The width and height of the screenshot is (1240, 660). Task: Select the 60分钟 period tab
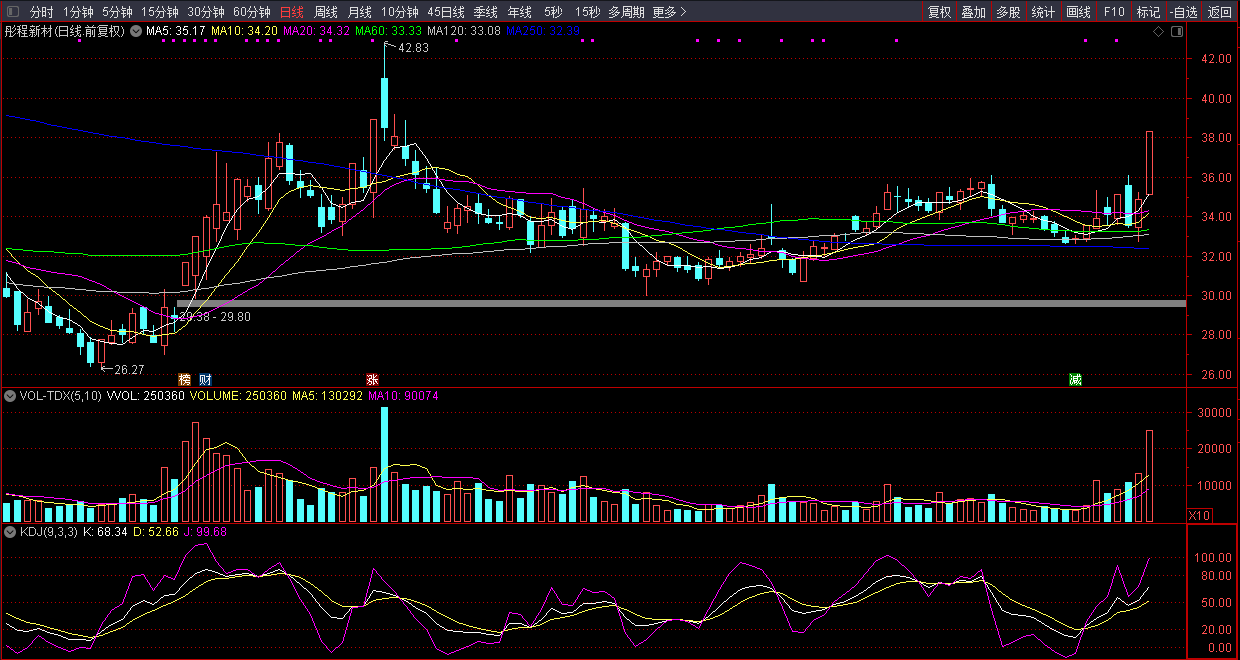coord(251,13)
